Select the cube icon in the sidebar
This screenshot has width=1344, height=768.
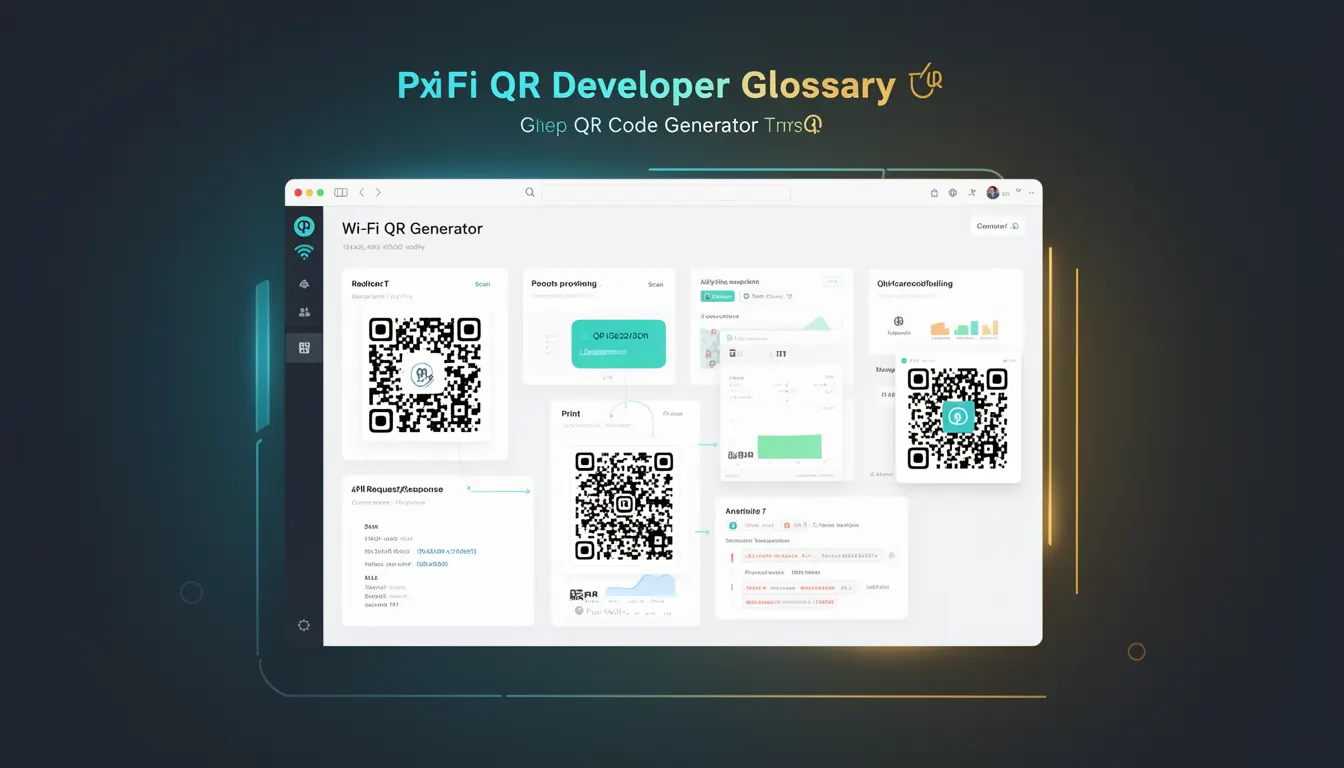(x=304, y=284)
